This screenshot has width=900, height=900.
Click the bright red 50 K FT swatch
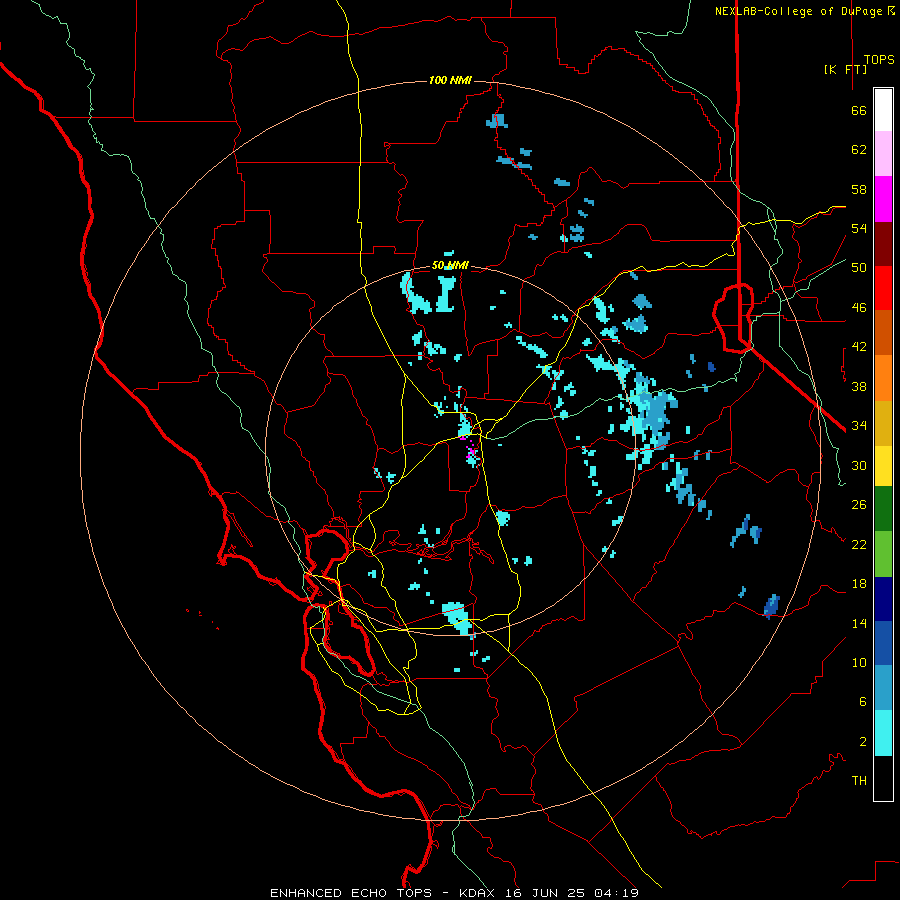883,288
